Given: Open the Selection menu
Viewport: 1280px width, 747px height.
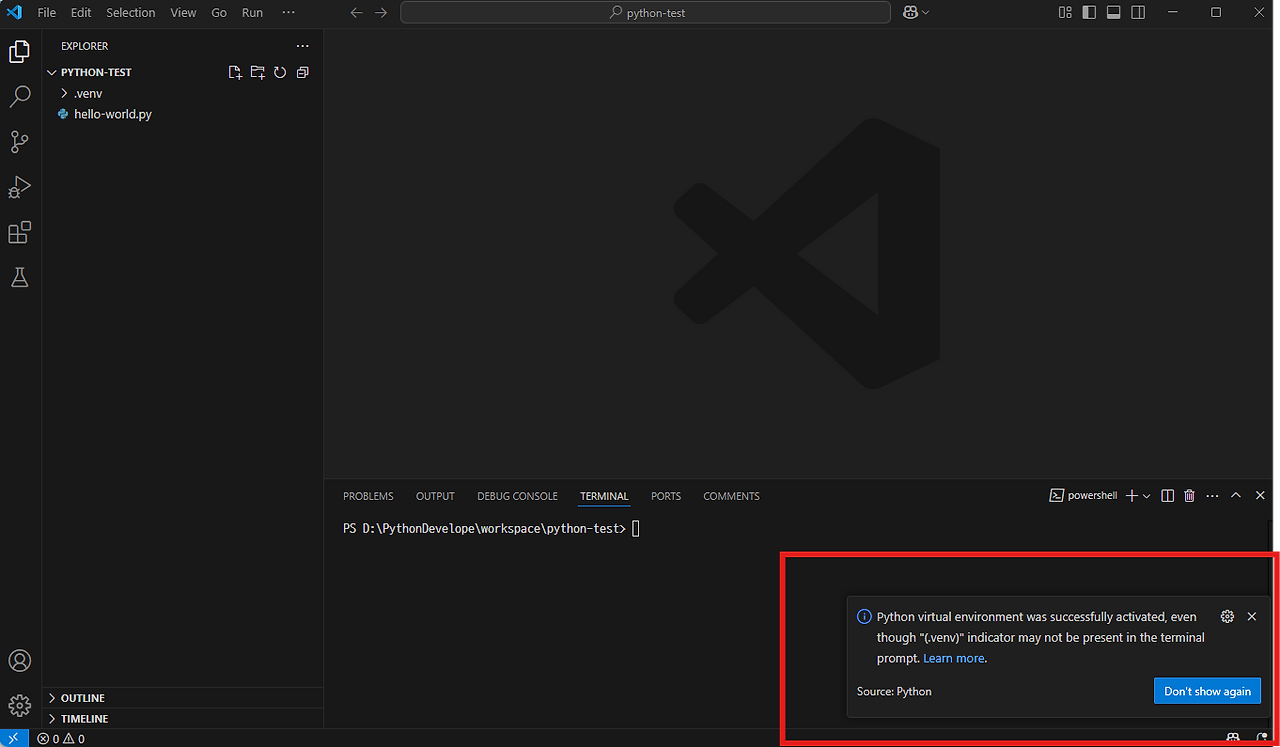Looking at the screenshot, I should tap(131, 13).
